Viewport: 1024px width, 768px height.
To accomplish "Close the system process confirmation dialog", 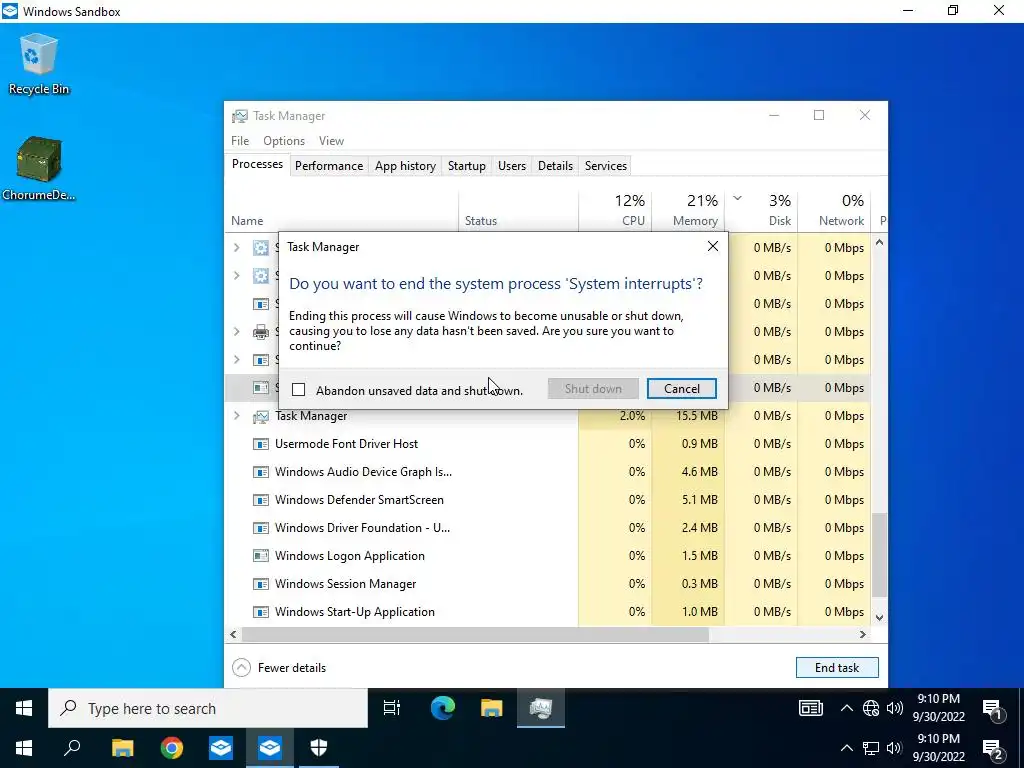I will (712, 246).
